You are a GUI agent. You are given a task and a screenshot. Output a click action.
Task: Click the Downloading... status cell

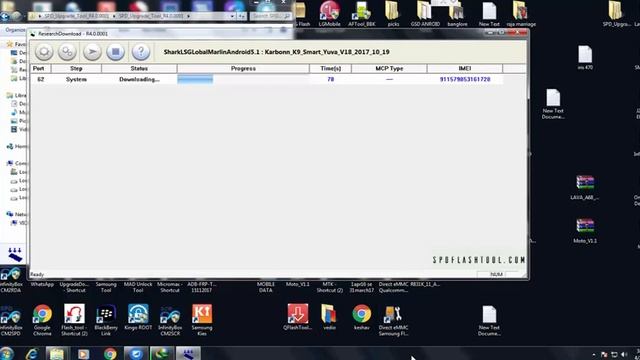(x=139, y=79)
